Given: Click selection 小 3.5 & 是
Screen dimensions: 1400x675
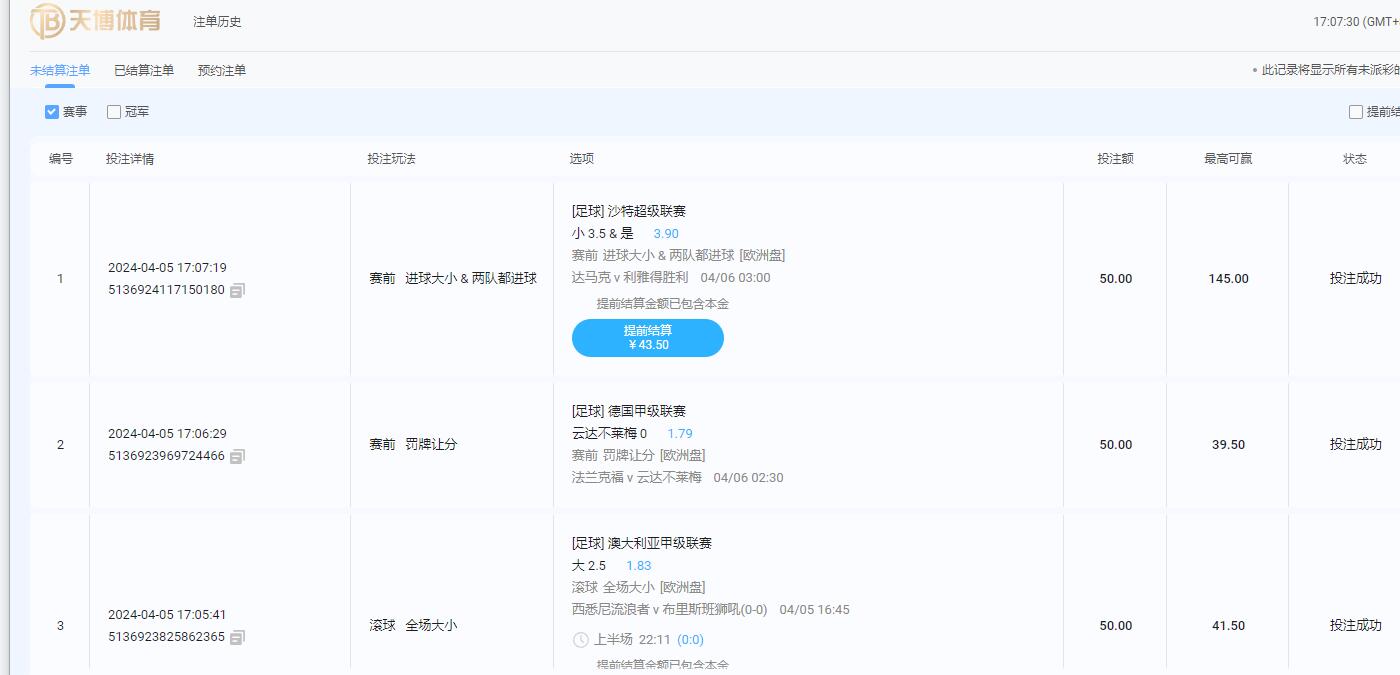Looking at the screenshot, I should [603, 233].
